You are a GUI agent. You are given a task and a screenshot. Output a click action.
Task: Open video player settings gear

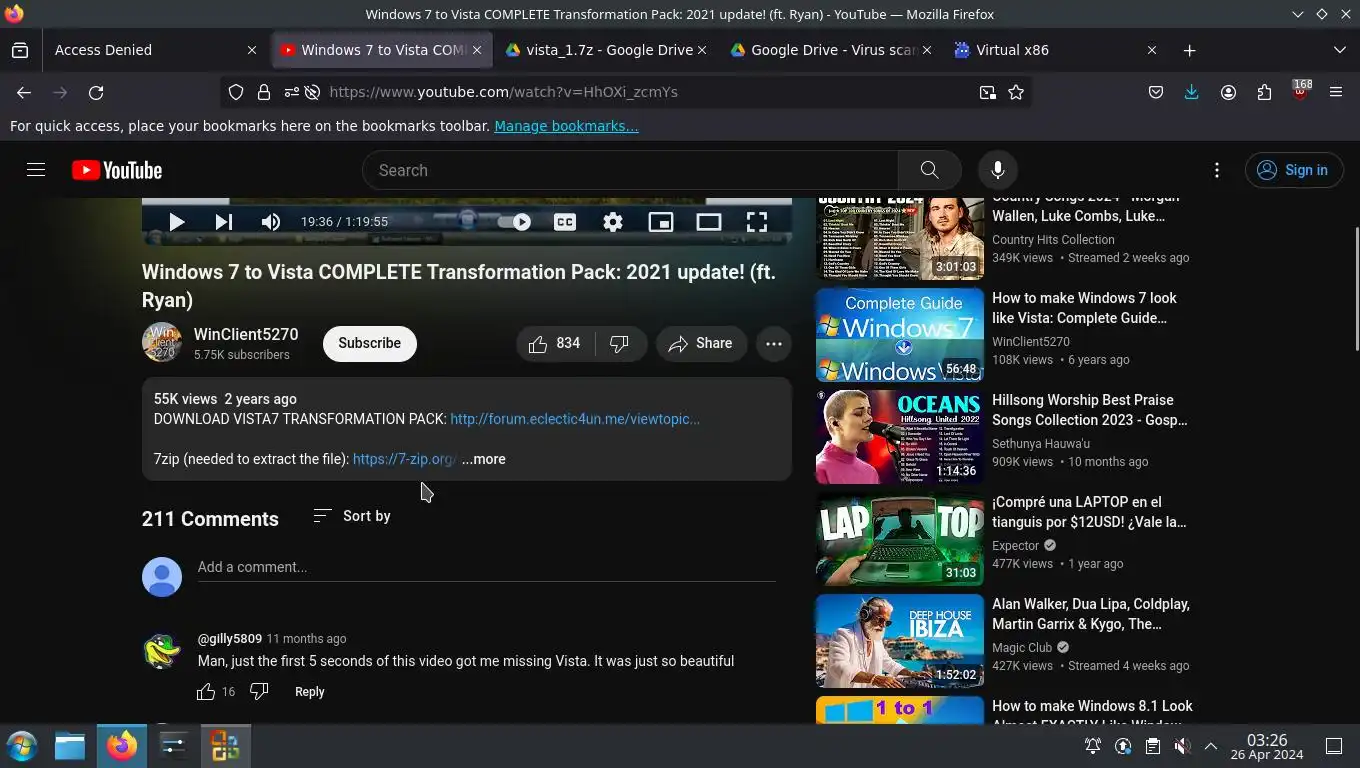(613, 222)
